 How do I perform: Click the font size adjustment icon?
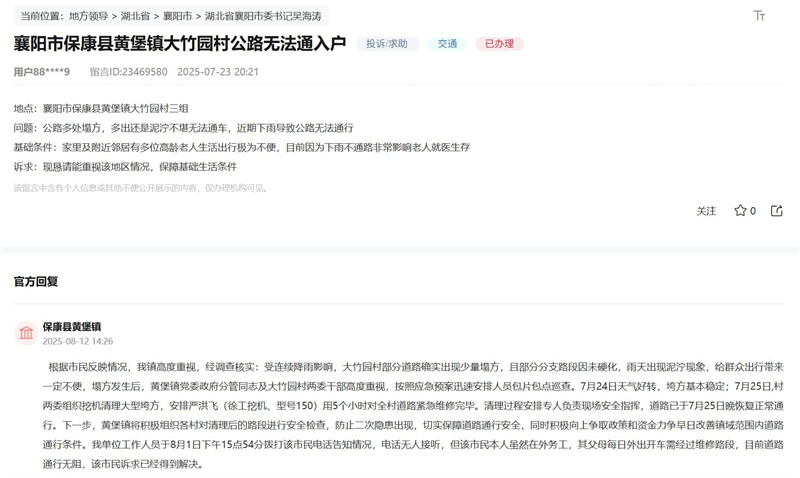coord(759,16)
